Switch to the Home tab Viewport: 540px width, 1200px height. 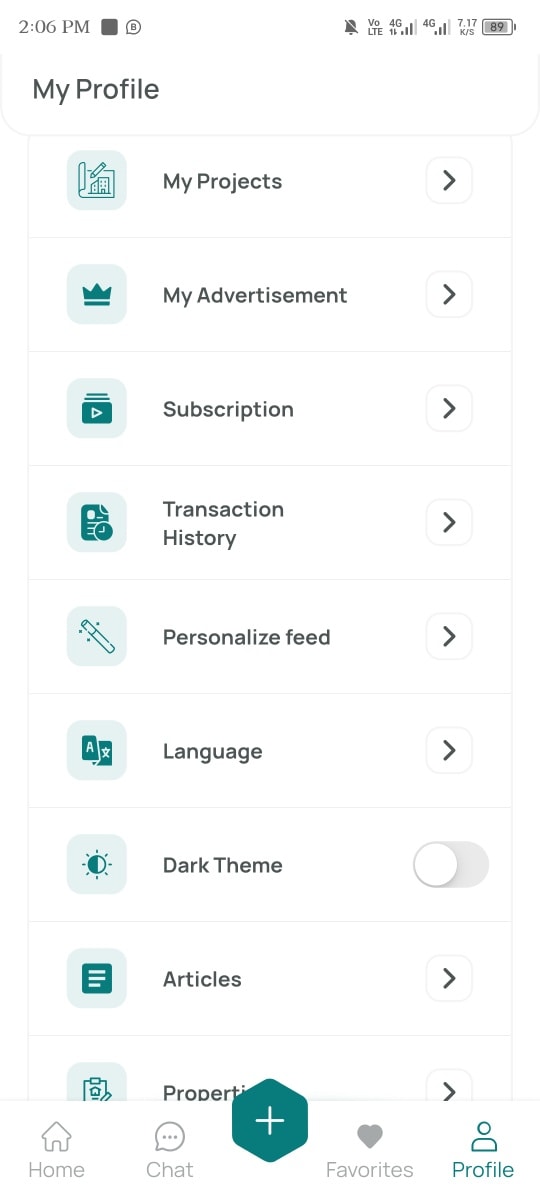[x=56, y=1151]
